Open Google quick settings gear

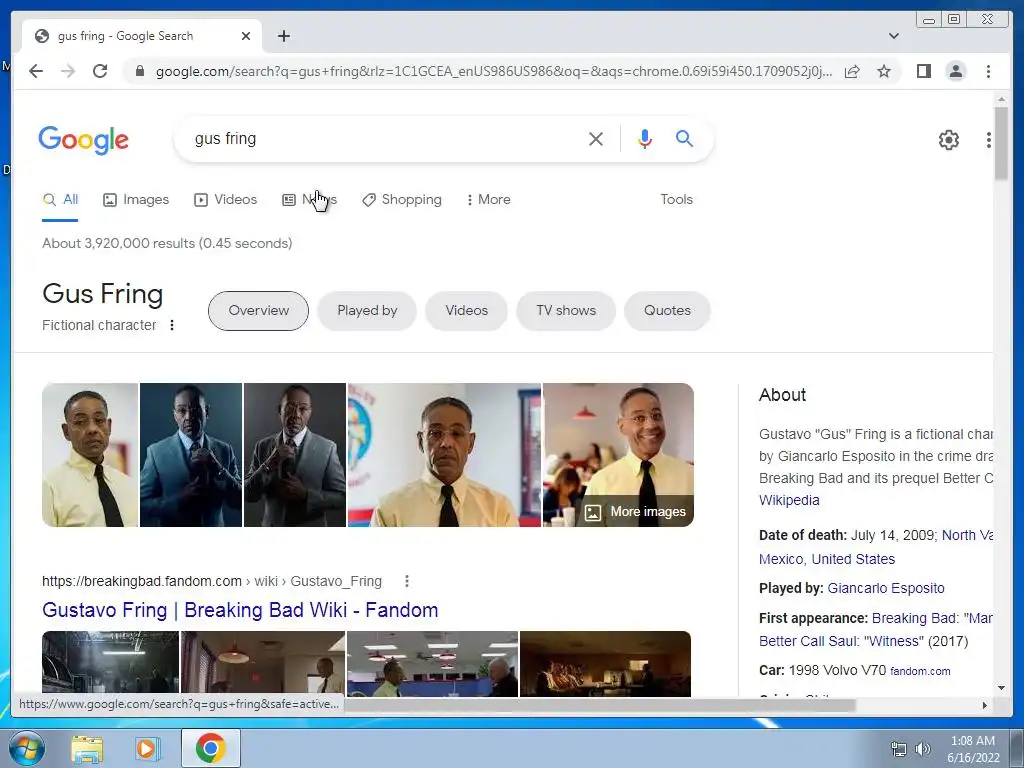point(948,139)
